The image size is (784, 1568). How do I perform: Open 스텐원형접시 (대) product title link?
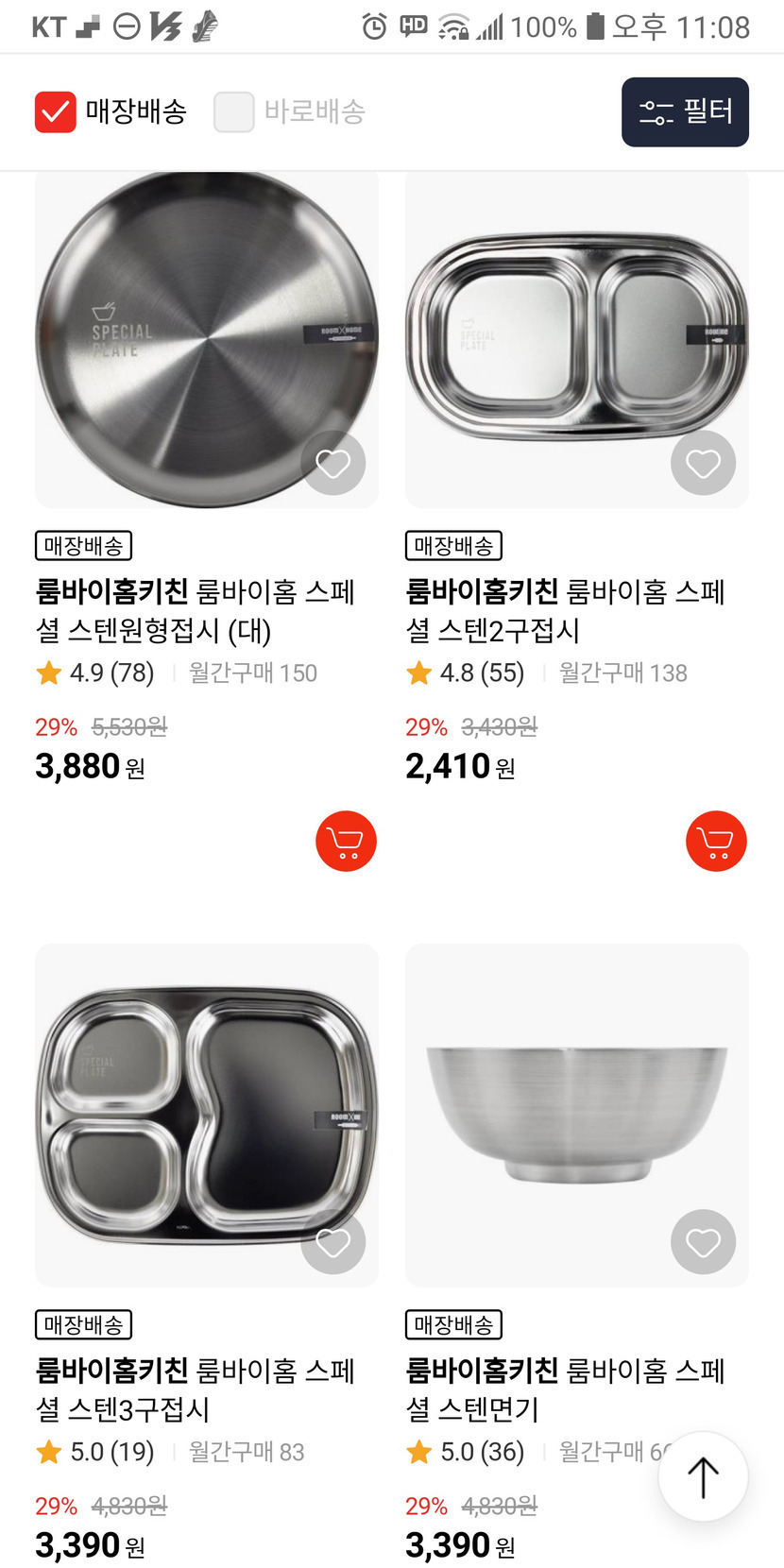(x=196, y=610)
